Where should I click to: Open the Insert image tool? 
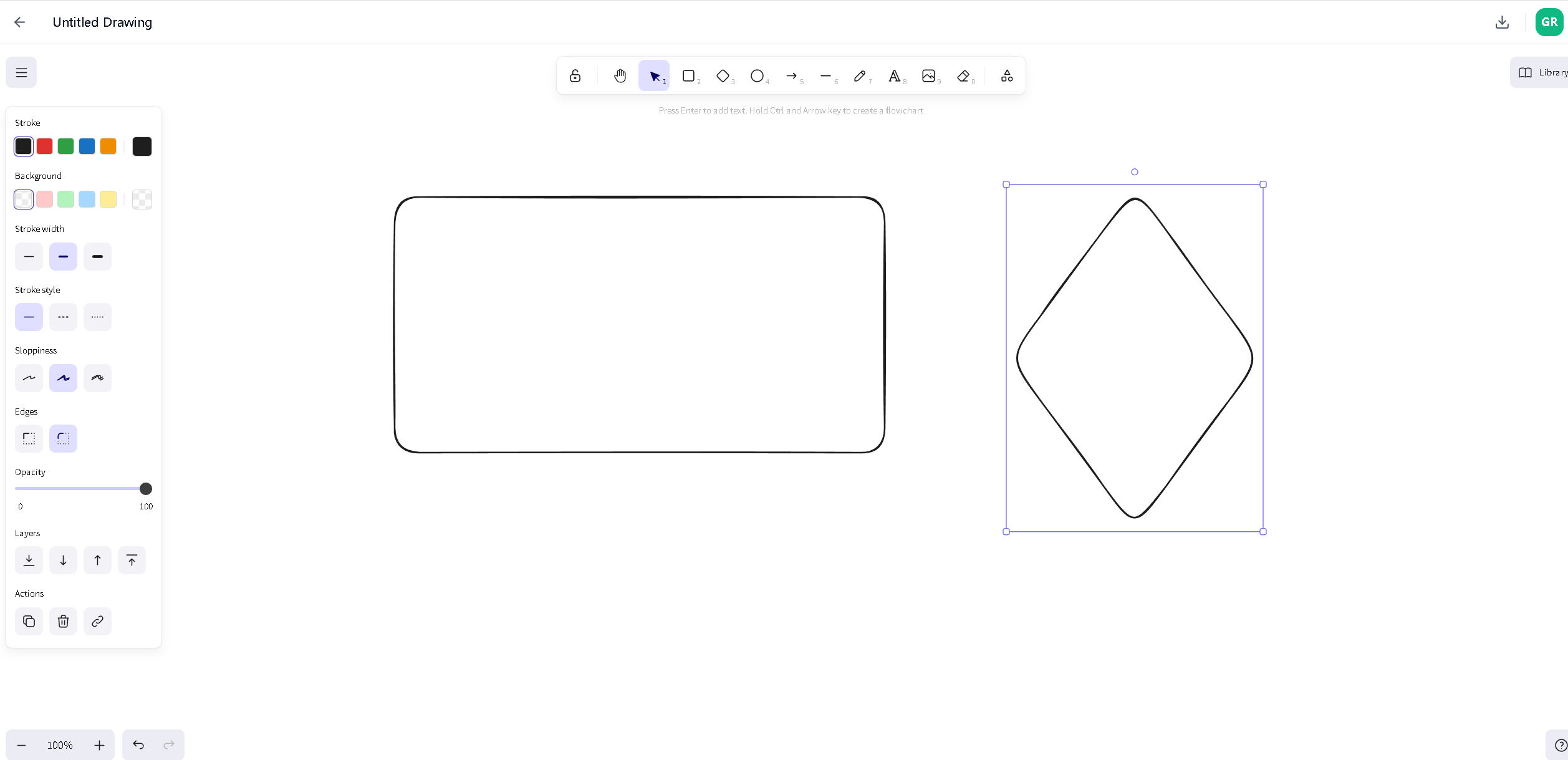point(928,76)
